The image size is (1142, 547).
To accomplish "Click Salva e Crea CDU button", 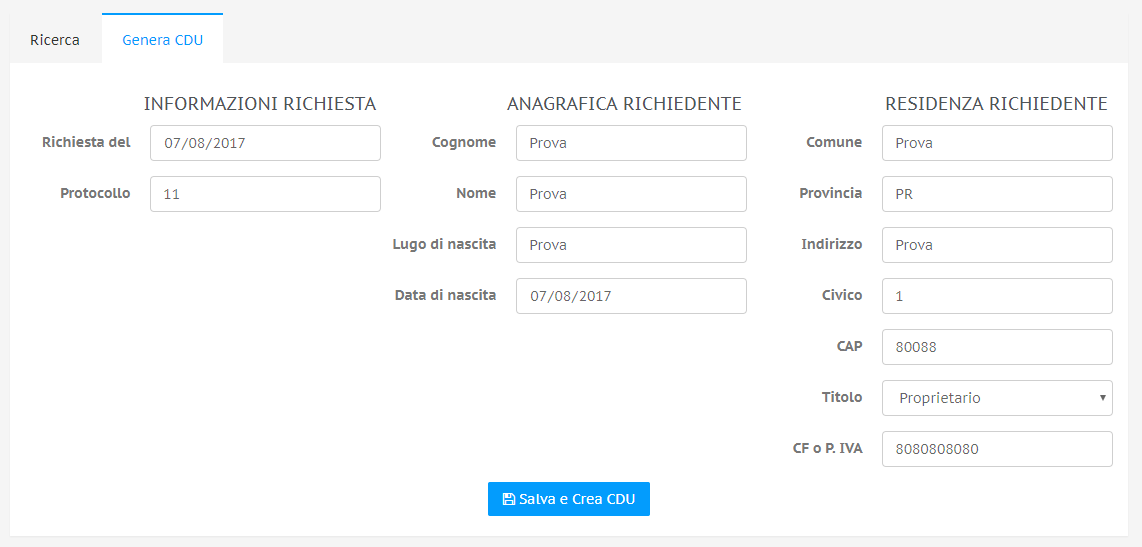I will pos(569,499).
